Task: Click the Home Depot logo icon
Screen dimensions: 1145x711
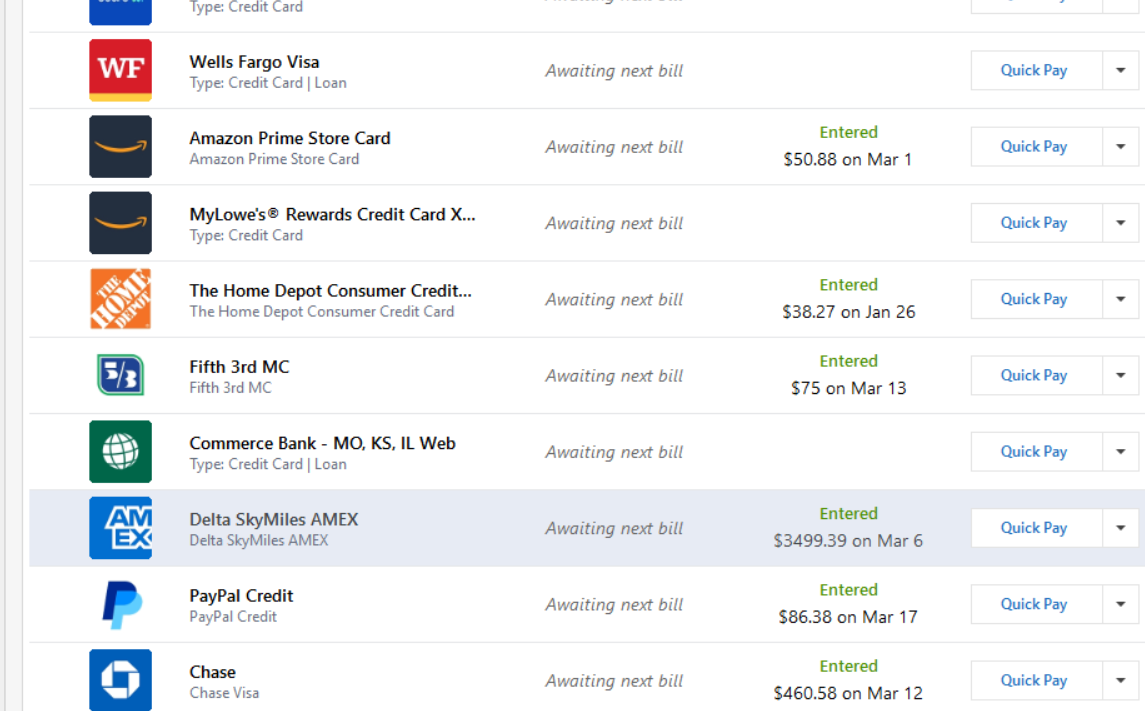Action: point(120,299)
